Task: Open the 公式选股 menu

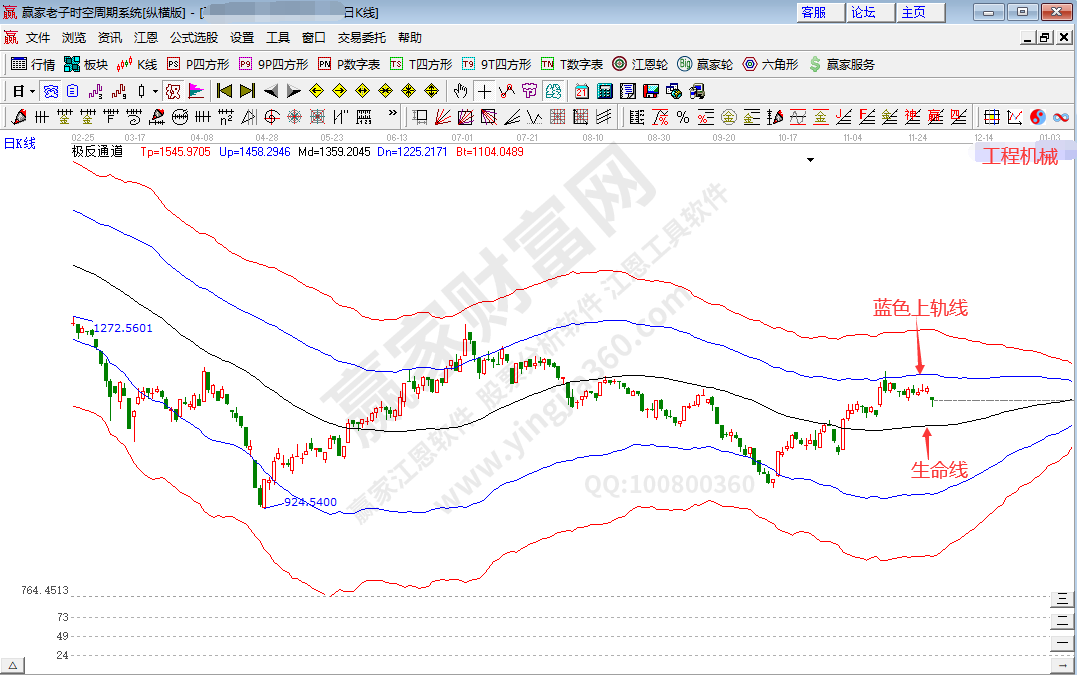Action: point(193,38)
